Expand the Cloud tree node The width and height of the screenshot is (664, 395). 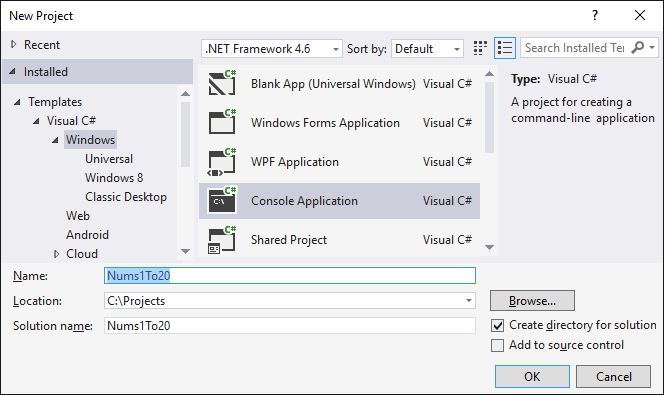click(x=56, y=254)
